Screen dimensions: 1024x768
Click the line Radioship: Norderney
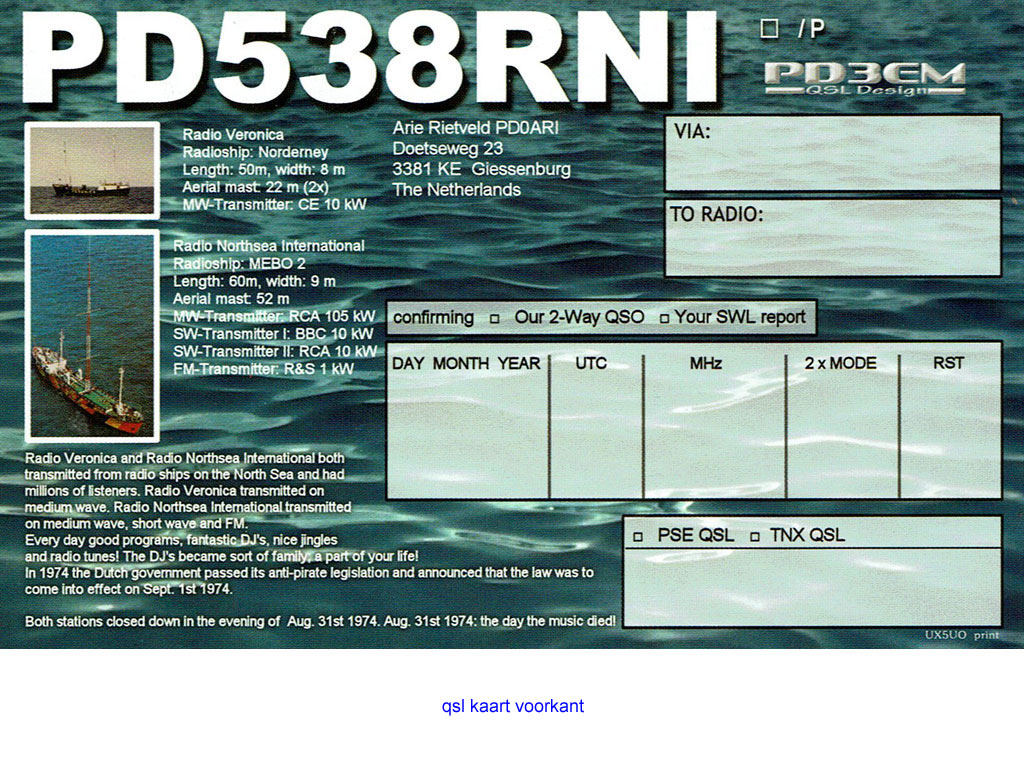[255, 152]
